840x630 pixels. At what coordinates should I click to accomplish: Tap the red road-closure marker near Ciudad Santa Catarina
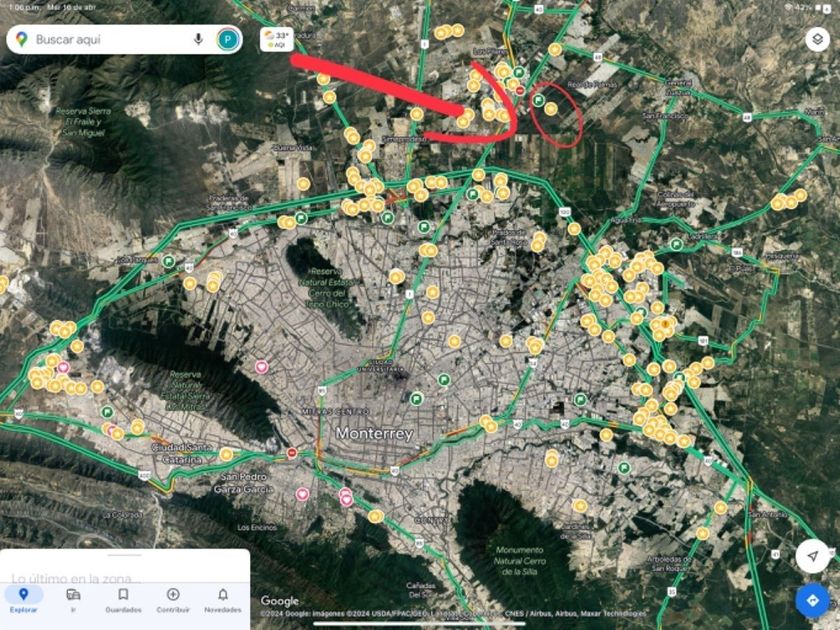(292, 453)
